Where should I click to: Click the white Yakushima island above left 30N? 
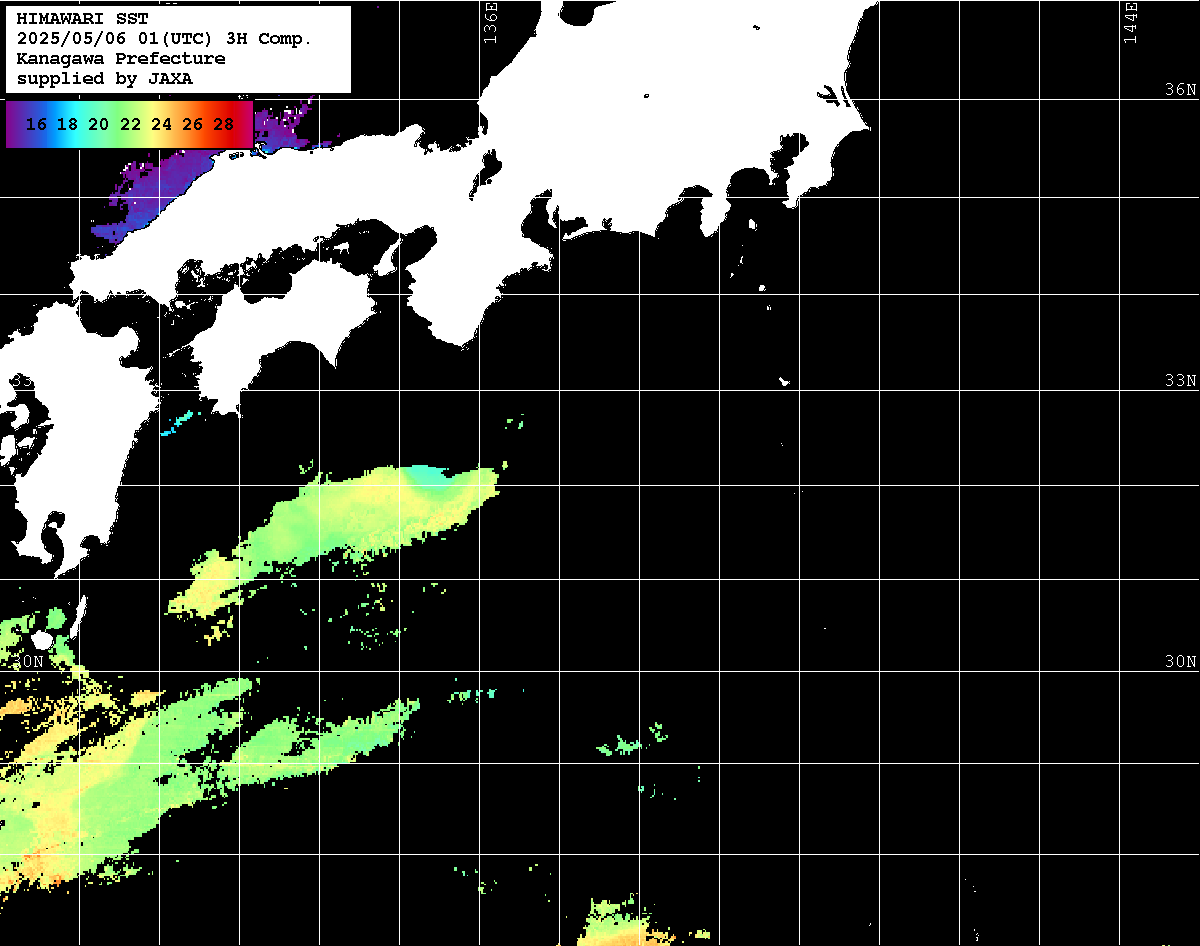(42, 639)
